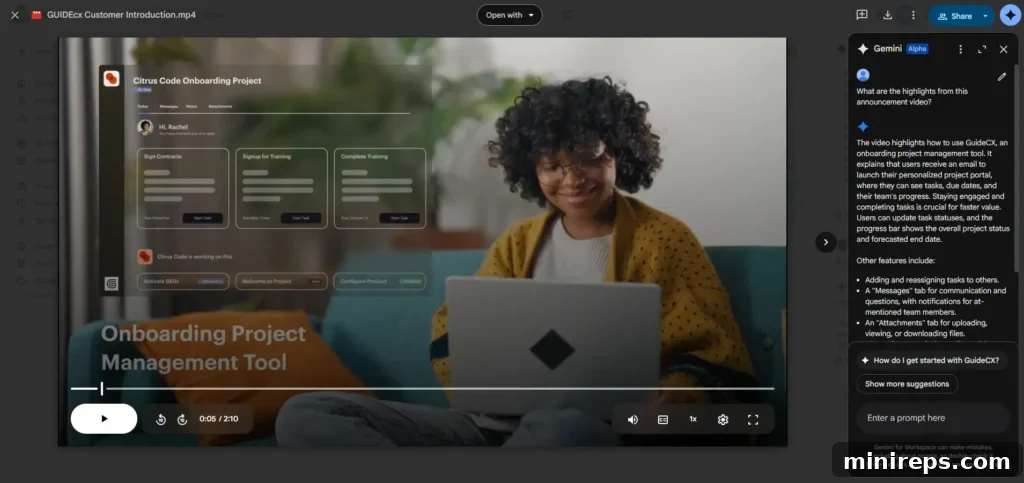Expand the Share dropdown arrow

coord(985,16)
